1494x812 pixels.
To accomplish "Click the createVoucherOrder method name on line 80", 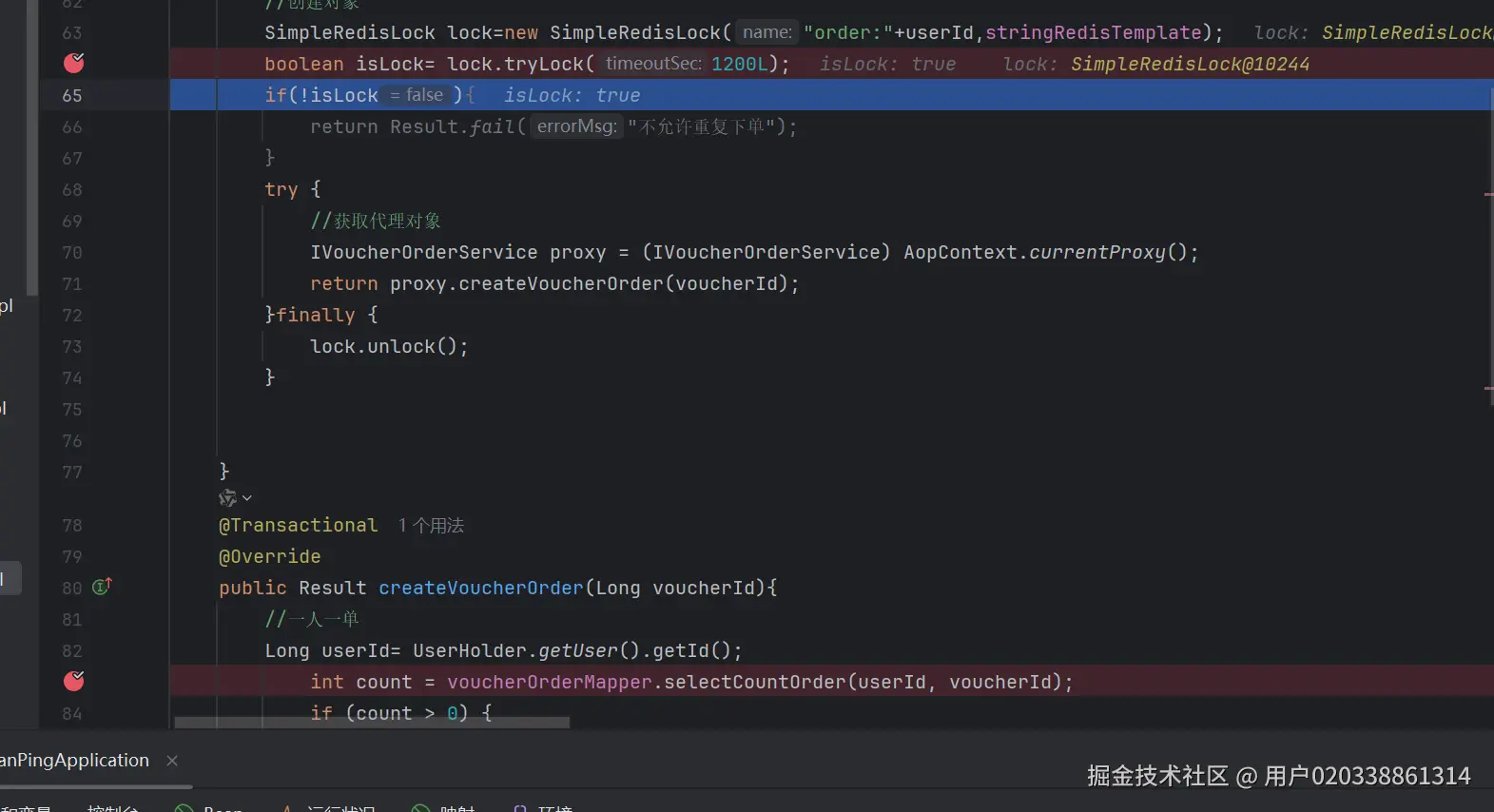I will 481,588.
